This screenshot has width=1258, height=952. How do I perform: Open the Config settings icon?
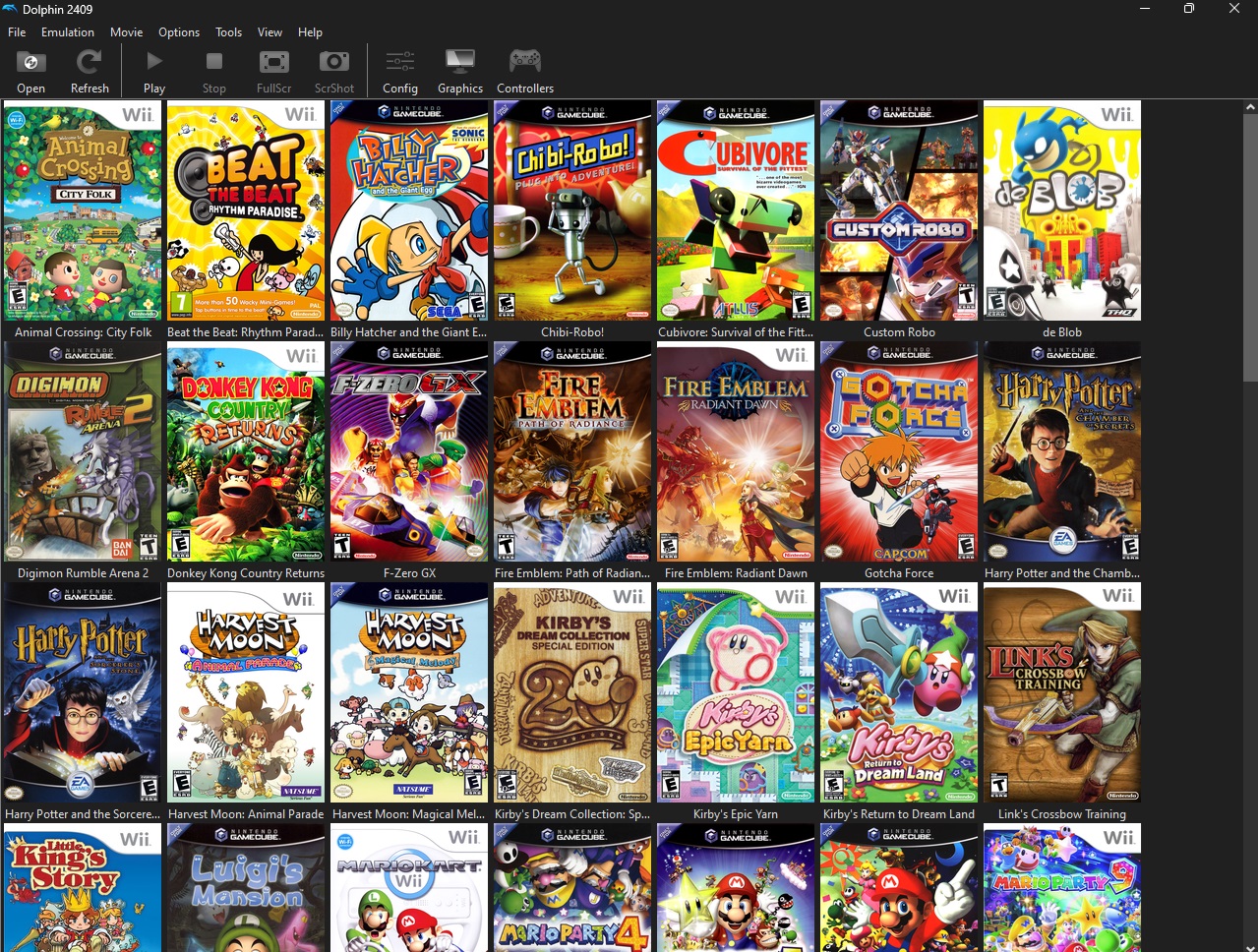pyautogui.click(x=400, y=63)
